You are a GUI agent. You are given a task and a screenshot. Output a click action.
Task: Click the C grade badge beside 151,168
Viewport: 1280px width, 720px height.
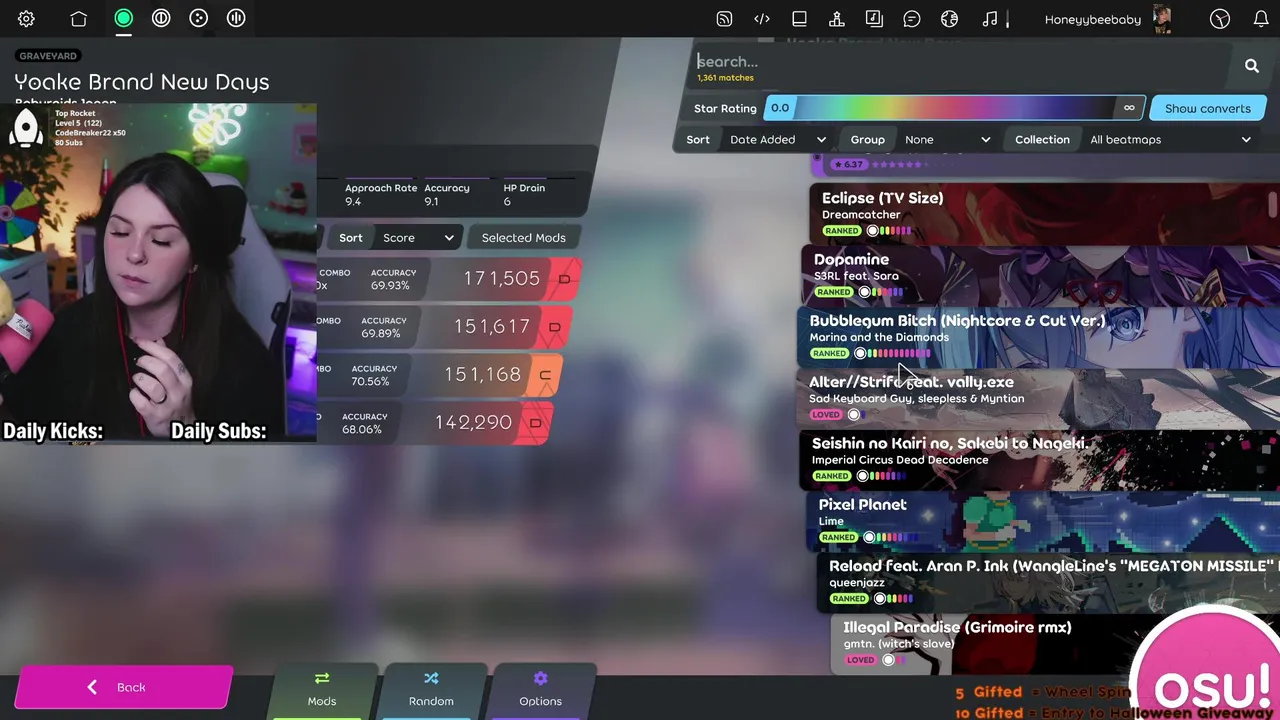[x=545, y=375]
